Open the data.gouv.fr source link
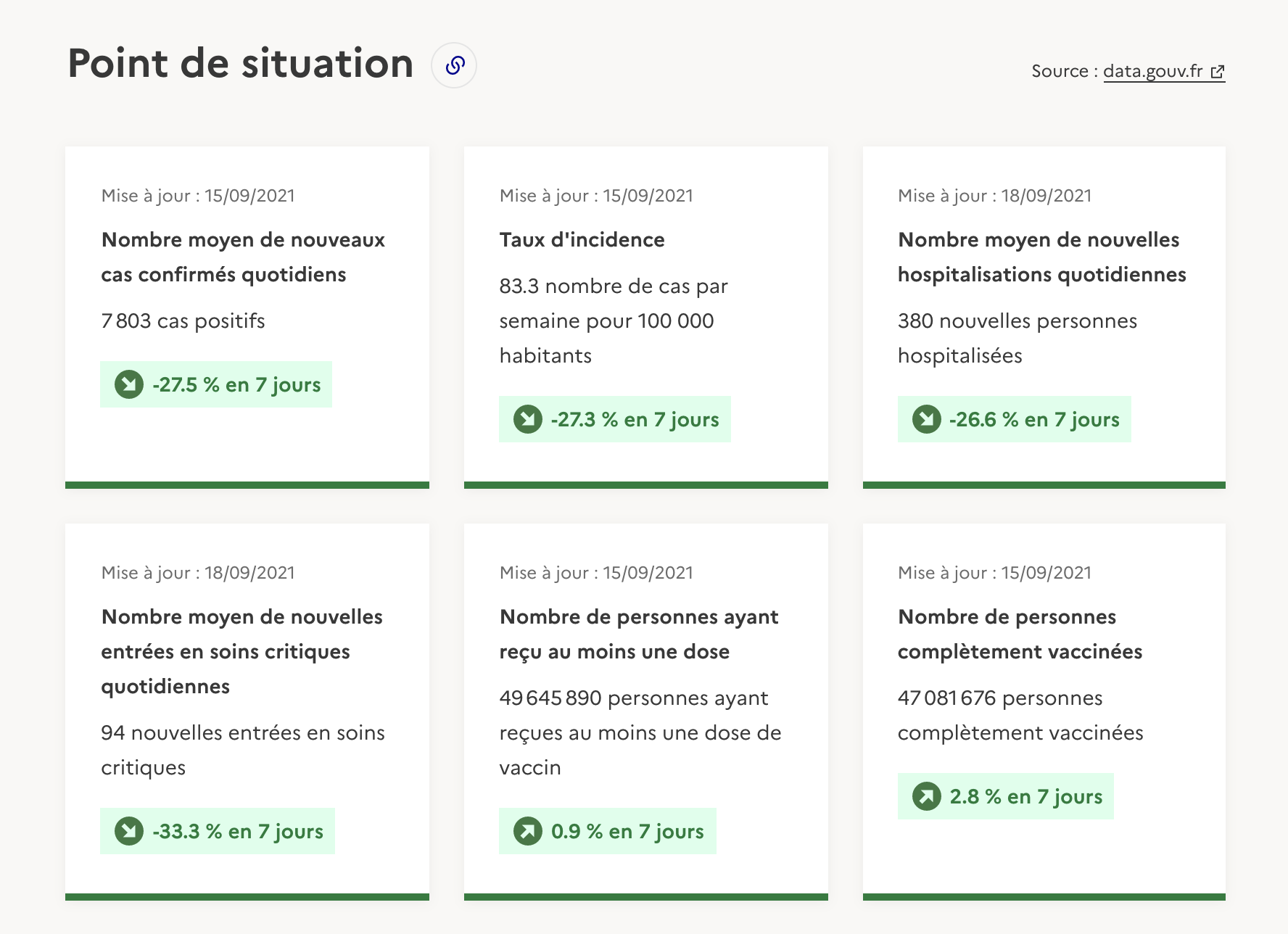The height and width of the screenshot is (934, 1288). point(1163,71)
